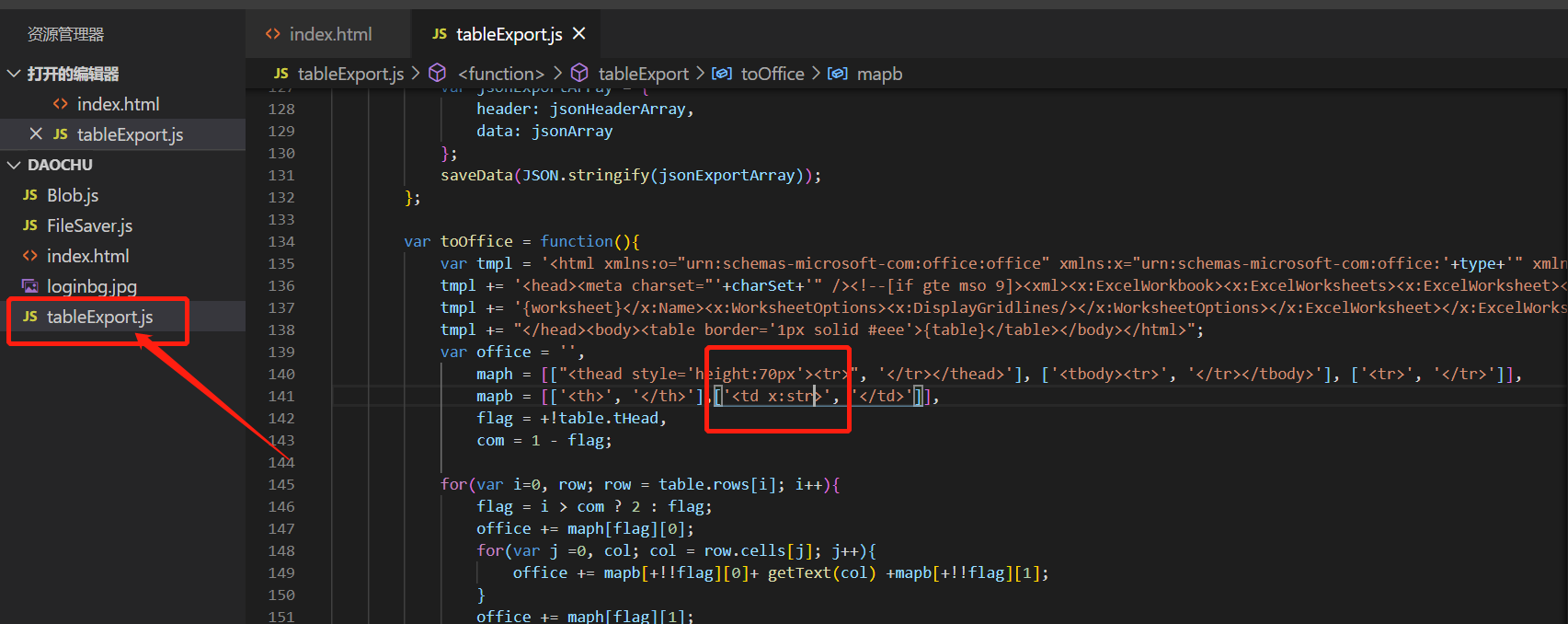Click the 'office += maph[flag][0];' line
Image resolution: width=1568 pixels, height=624 pixels.
click(585, 528)
